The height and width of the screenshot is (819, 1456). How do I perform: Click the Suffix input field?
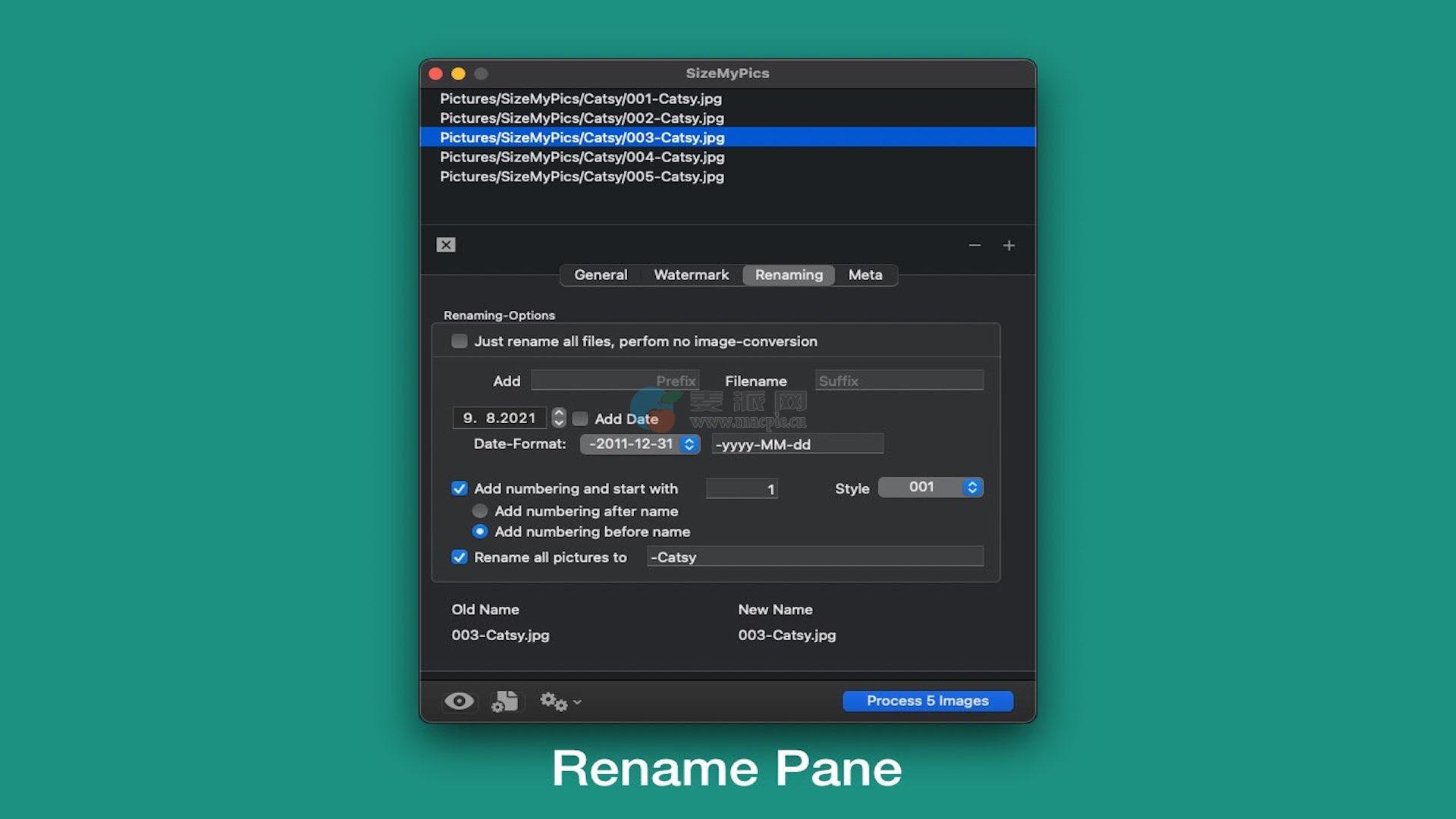pyautogui.click(x=899, y=381)
